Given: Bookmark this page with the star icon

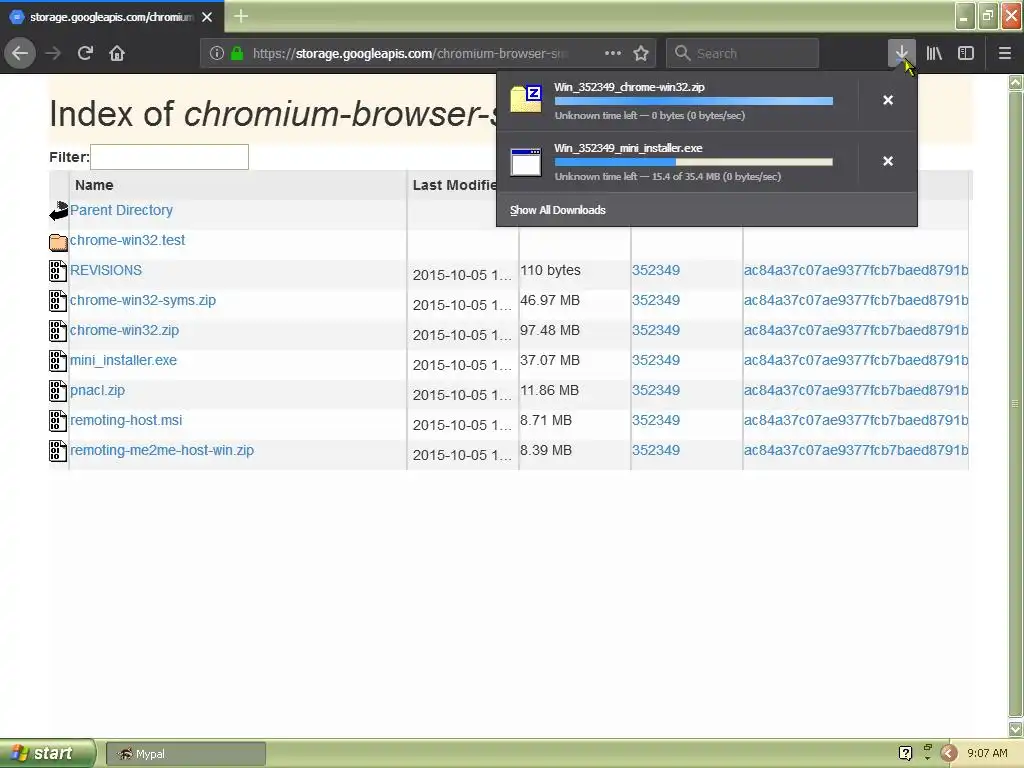Looking at the screenshot, I should click(641, 53).
